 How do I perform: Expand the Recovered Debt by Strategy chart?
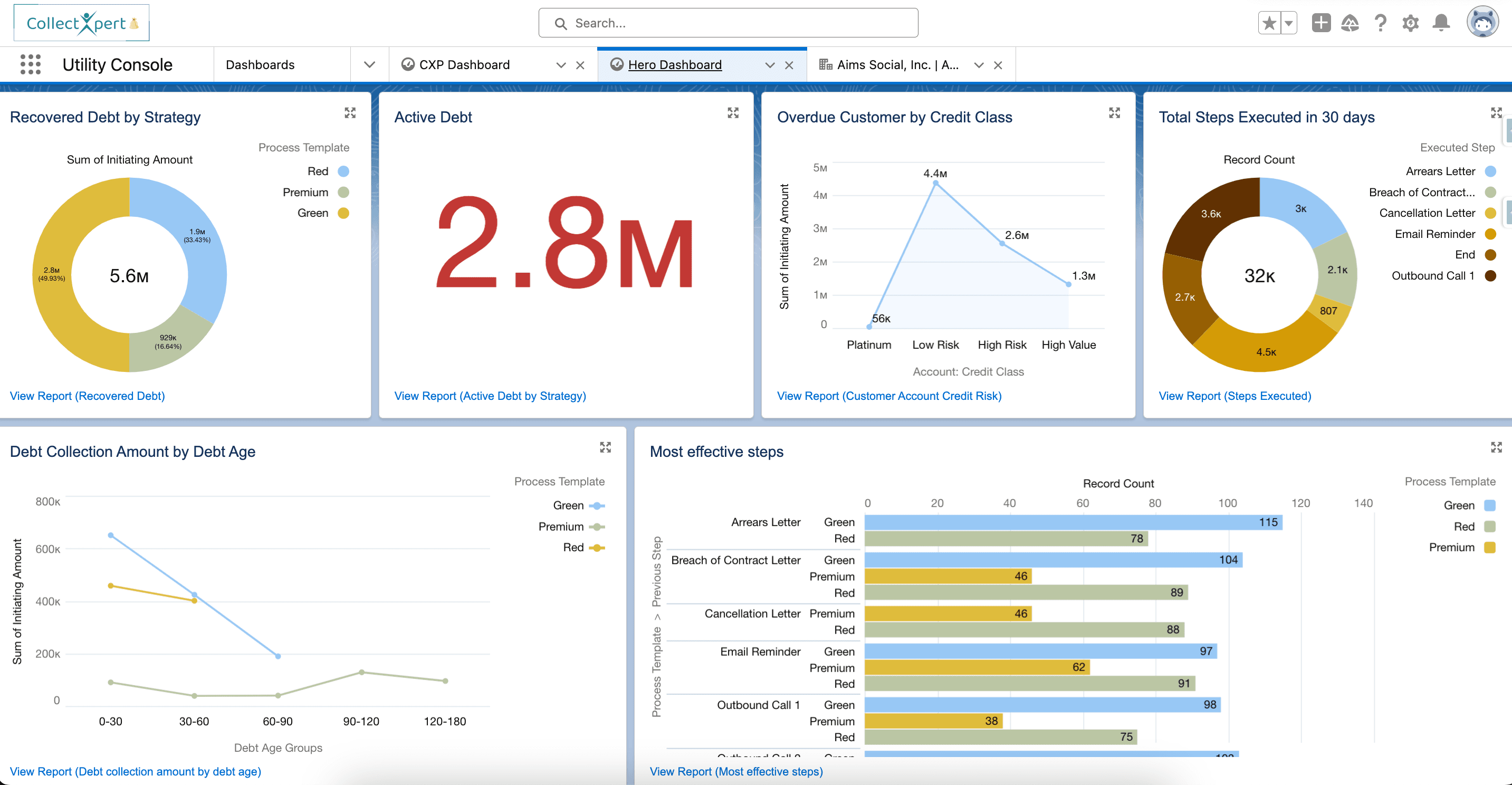[x=350, y=113]
